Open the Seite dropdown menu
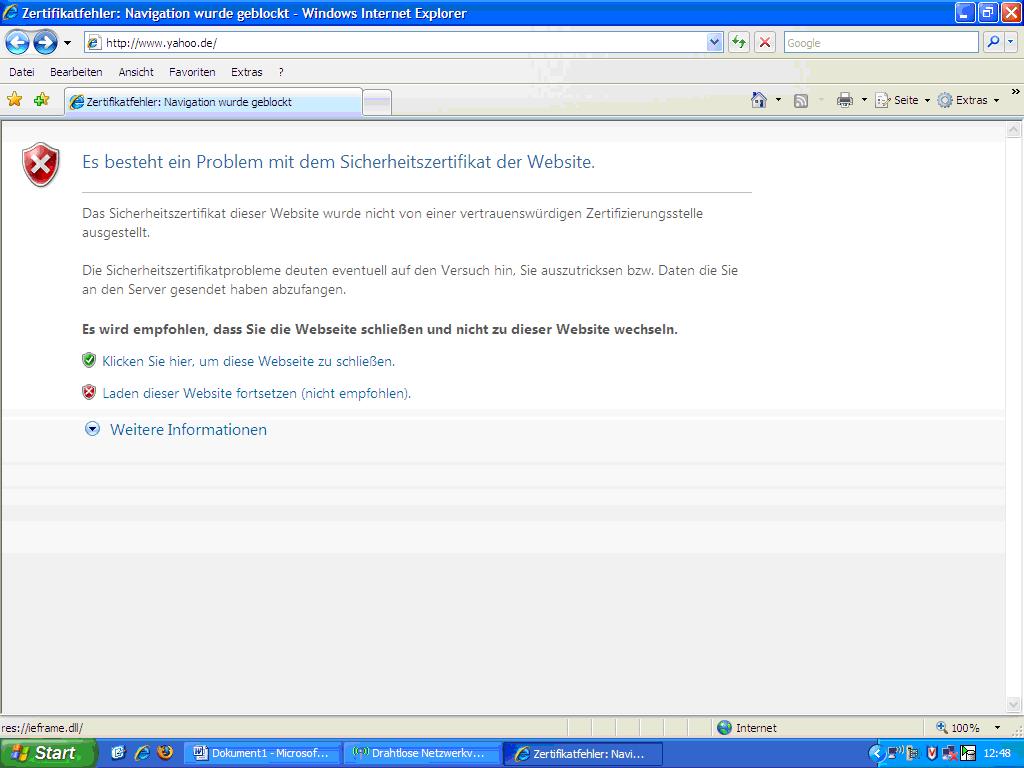Viewport: 1024px width, 768px height. pos(903,100)
